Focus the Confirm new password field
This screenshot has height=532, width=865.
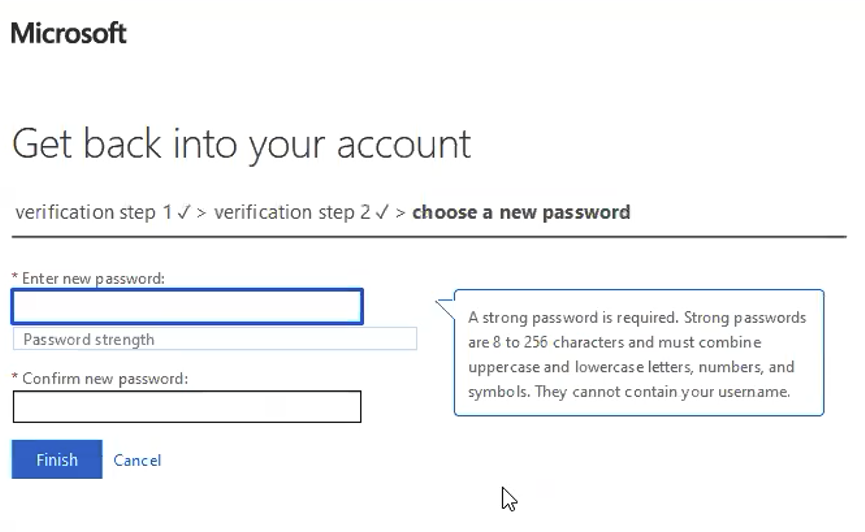(x=187, y=407)
